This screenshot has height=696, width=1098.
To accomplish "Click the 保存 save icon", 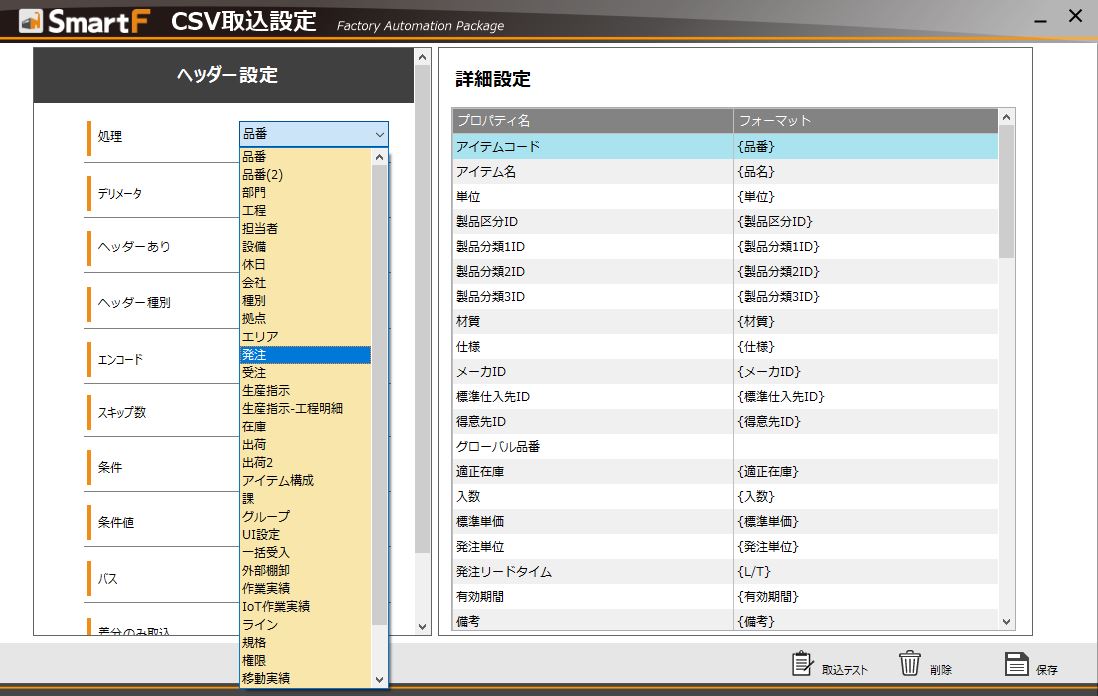I will coord(1017,664).
